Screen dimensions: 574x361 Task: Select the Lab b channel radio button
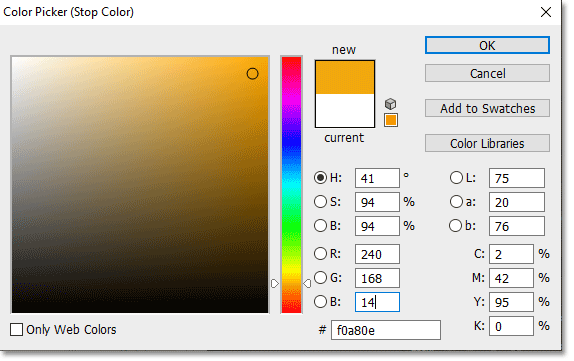[455, 226]
